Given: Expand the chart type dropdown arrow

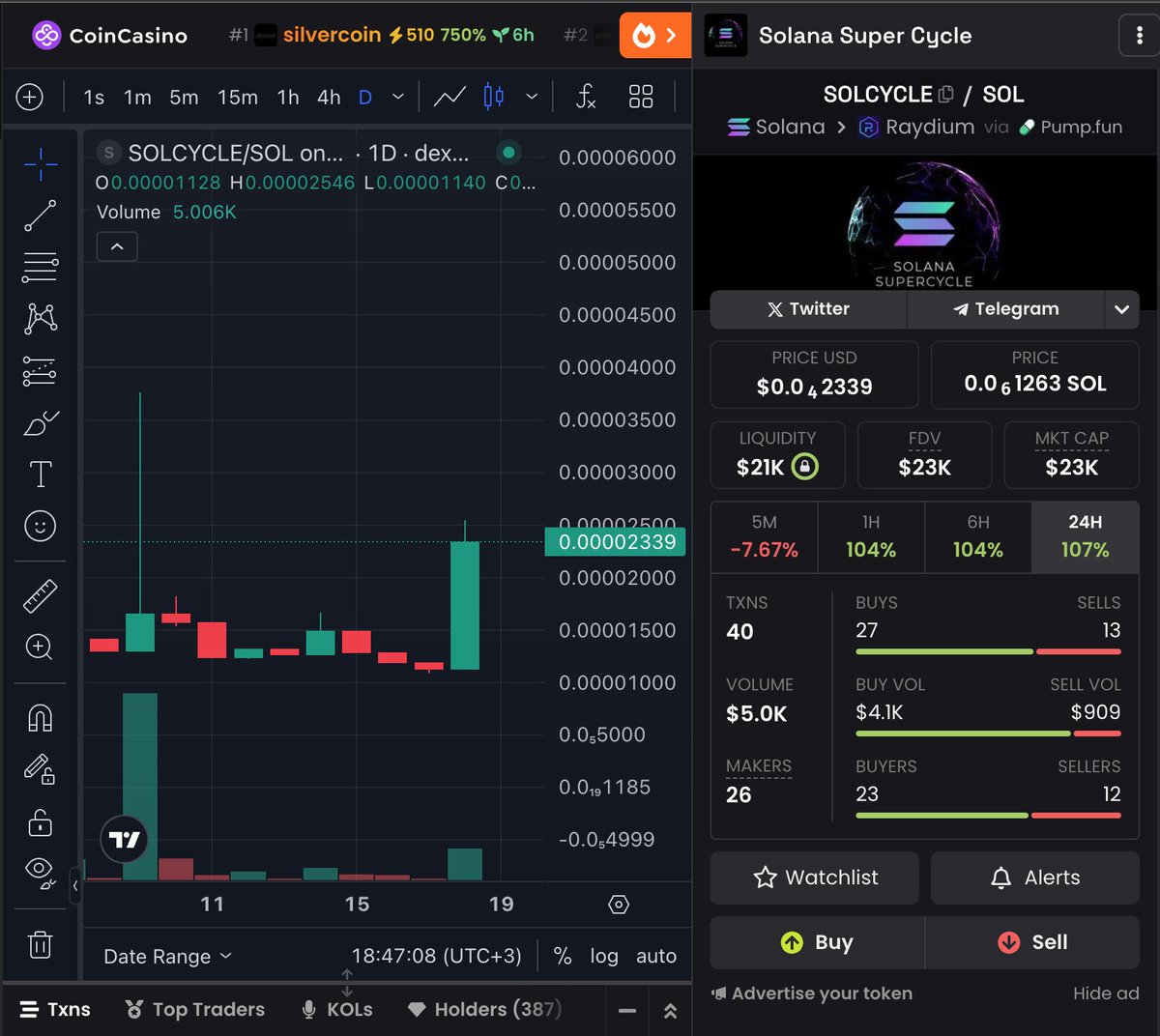Looking at the screenshot, I should tap(531, 97).
